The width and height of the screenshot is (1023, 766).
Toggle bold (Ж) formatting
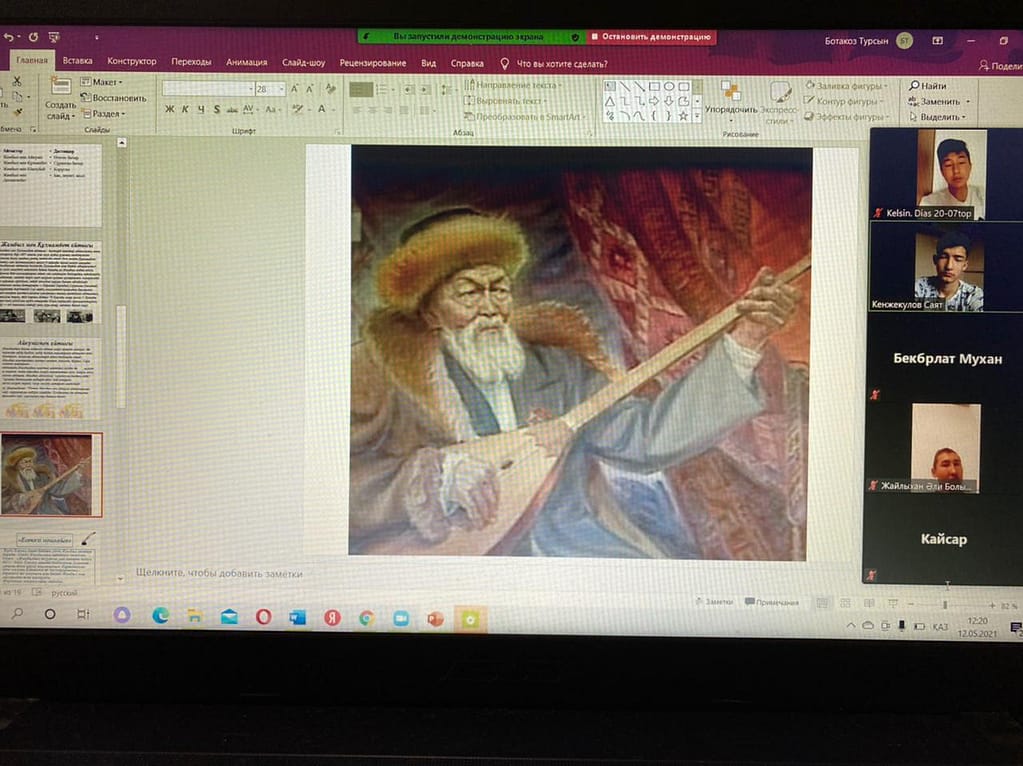tap(170, 109)
